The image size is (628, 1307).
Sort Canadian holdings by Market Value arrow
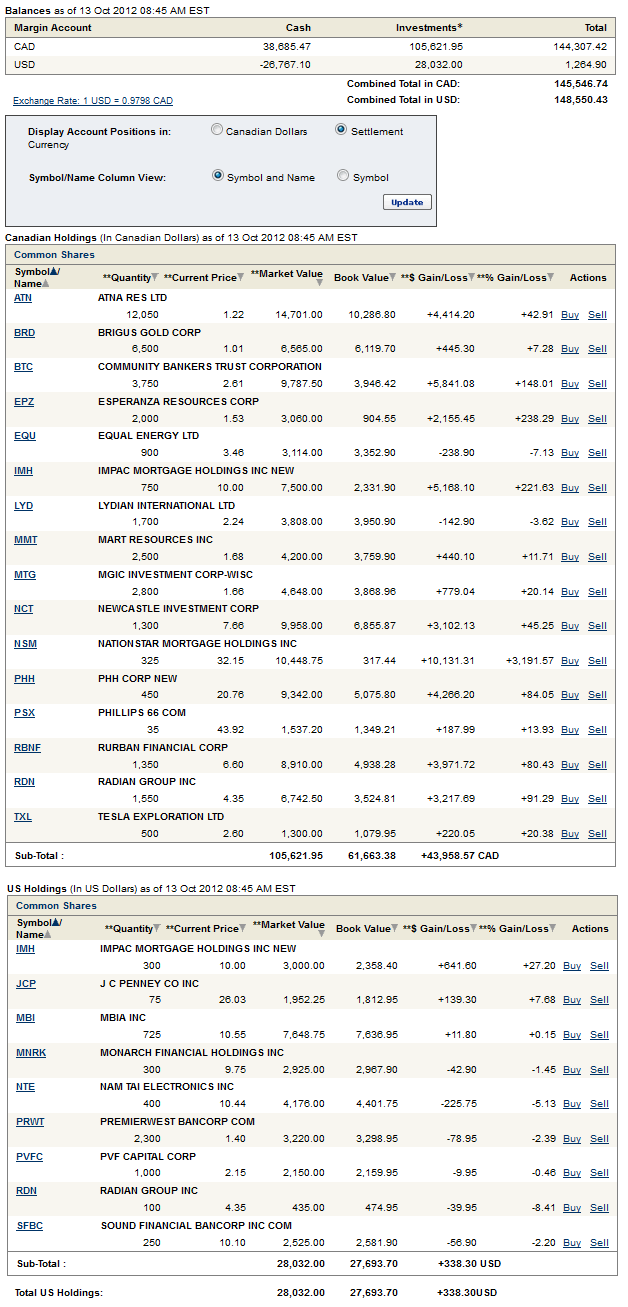[318, 282]
